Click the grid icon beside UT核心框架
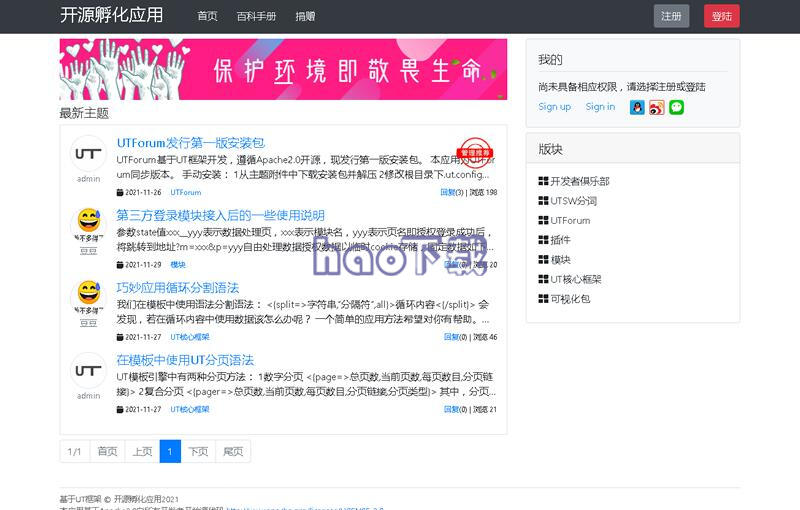The image size is (800, 510). [x=543, y=279]
